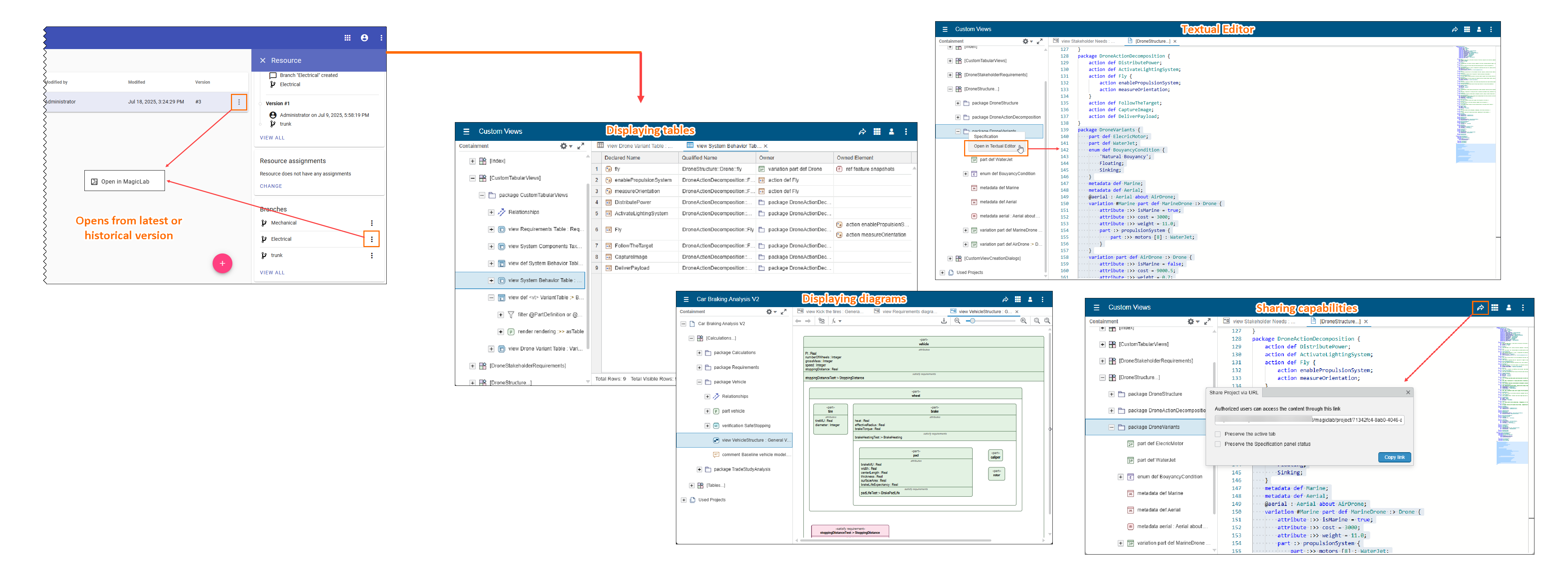Click the red plus floating action button

coord(222,263)
